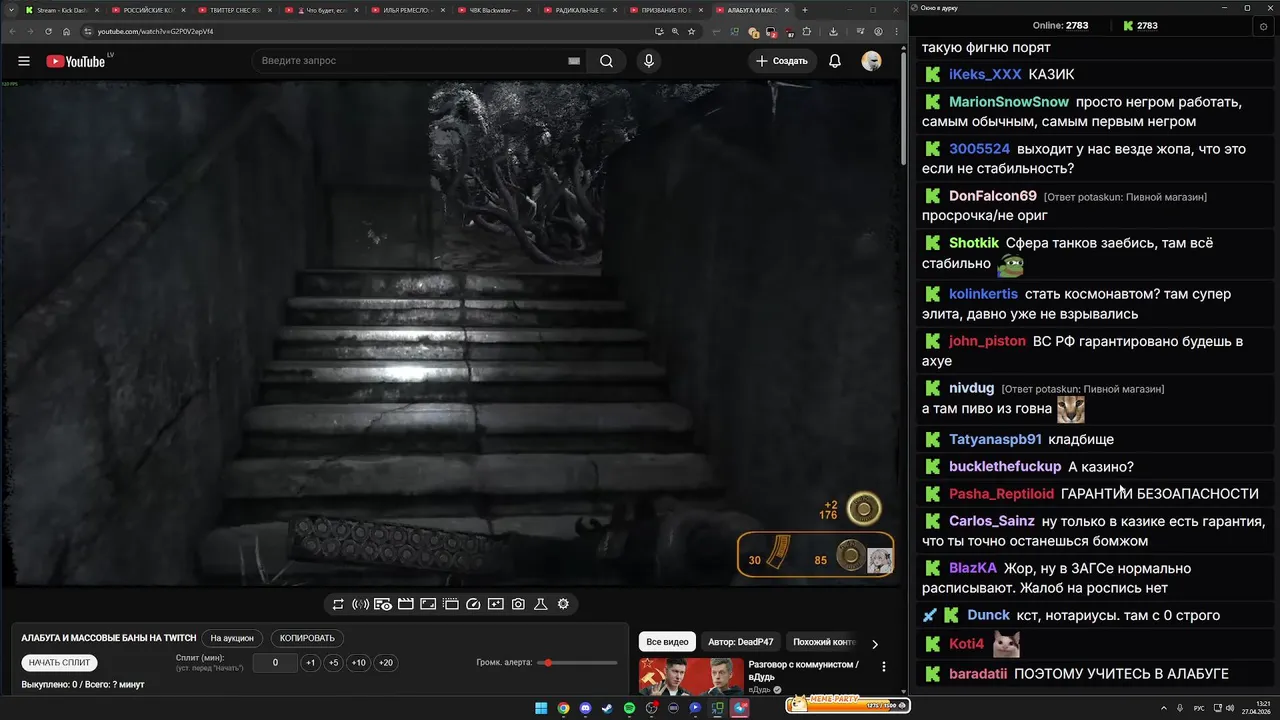Switch to Stream - Kick Dashboard tab
Viewport: 1280px width, 720px height.
[60, 10]
